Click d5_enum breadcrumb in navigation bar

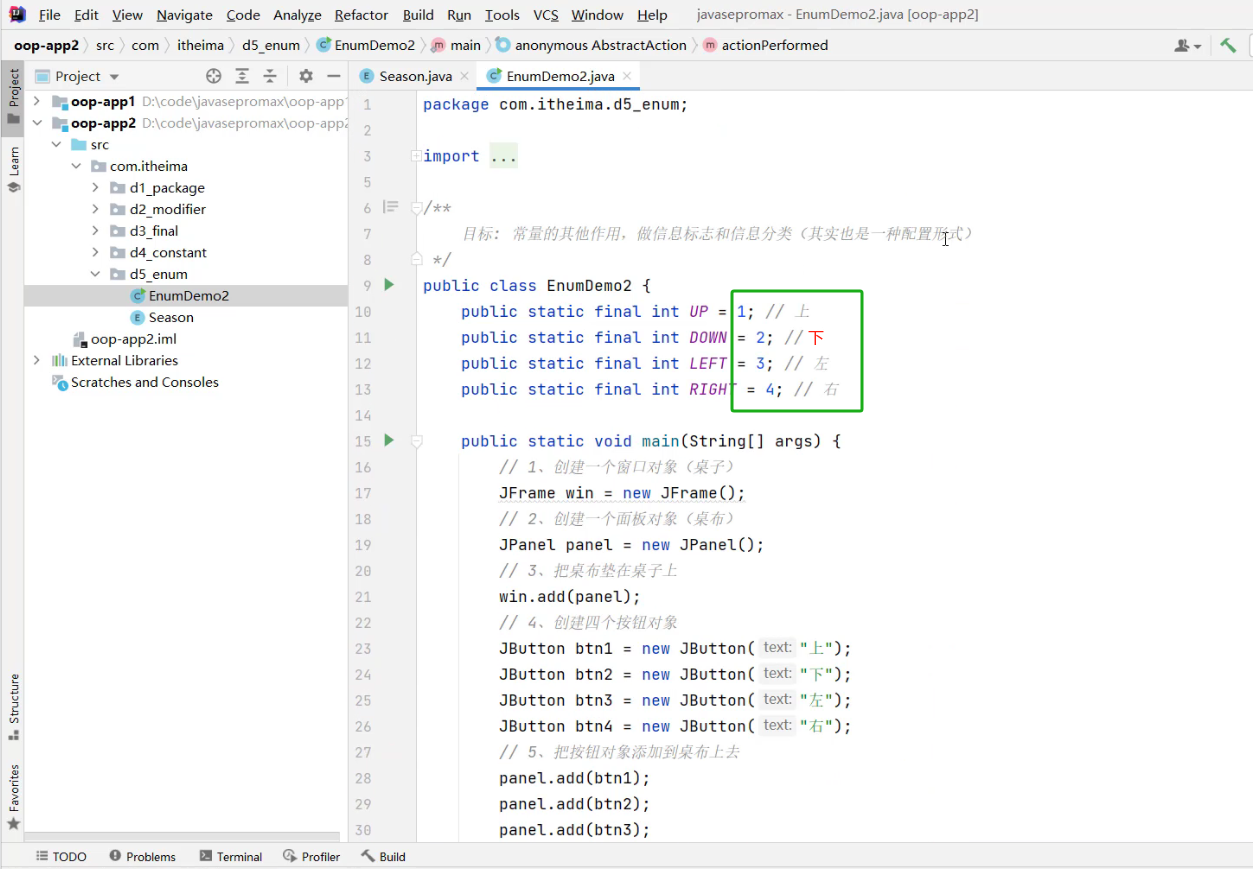[x=270, y=45]
